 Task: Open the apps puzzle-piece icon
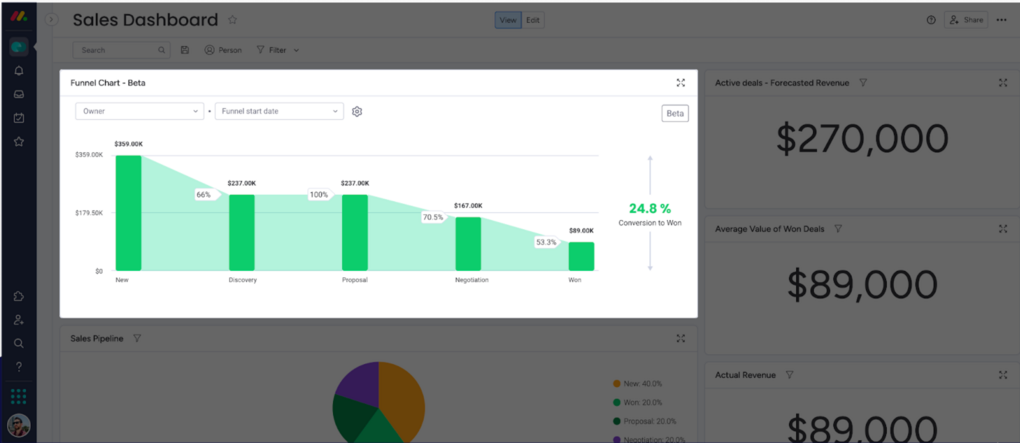click(19, 296)
